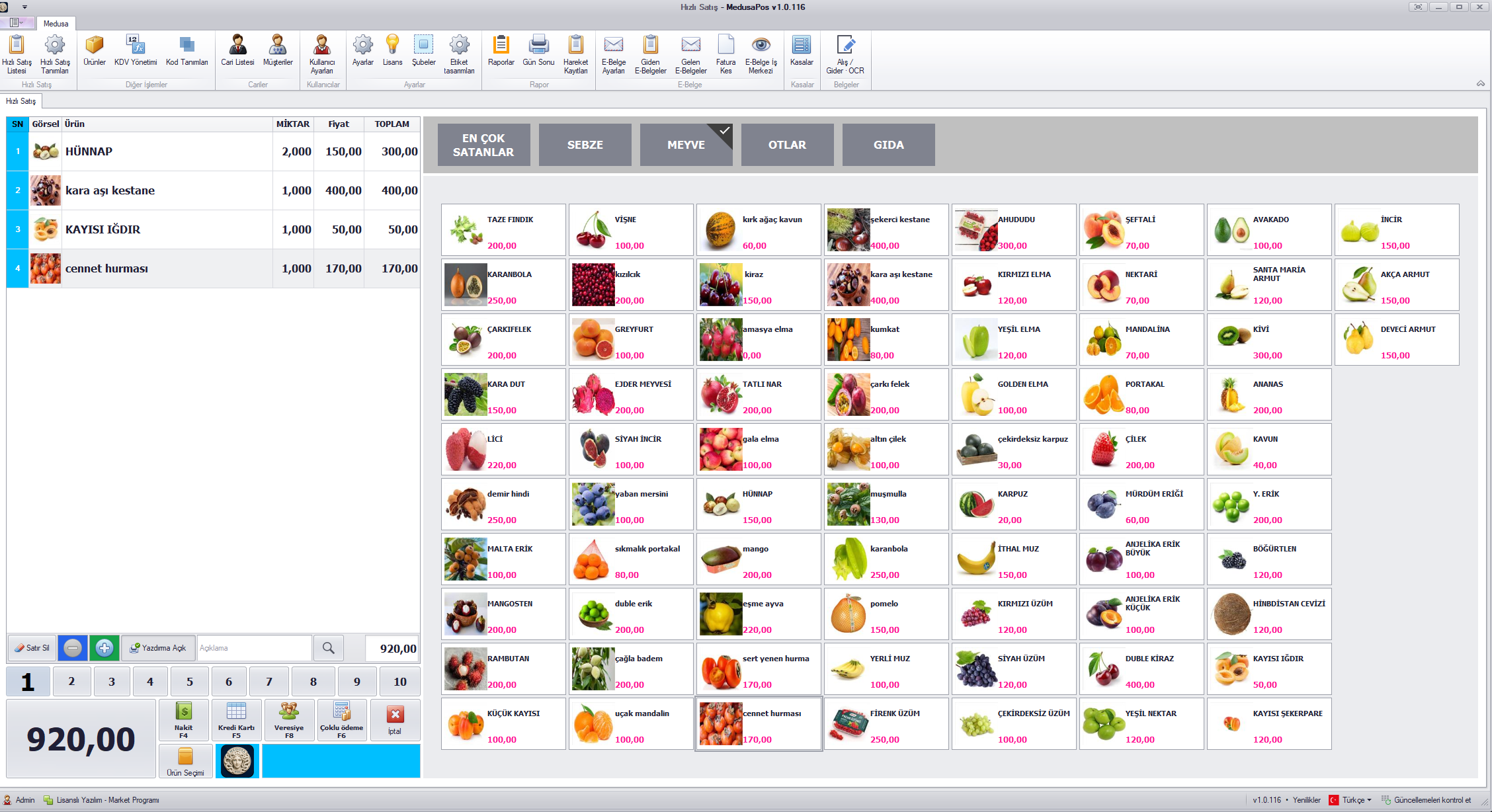
Task: Click the Veresiye F8 button
Action: (289, 720)
